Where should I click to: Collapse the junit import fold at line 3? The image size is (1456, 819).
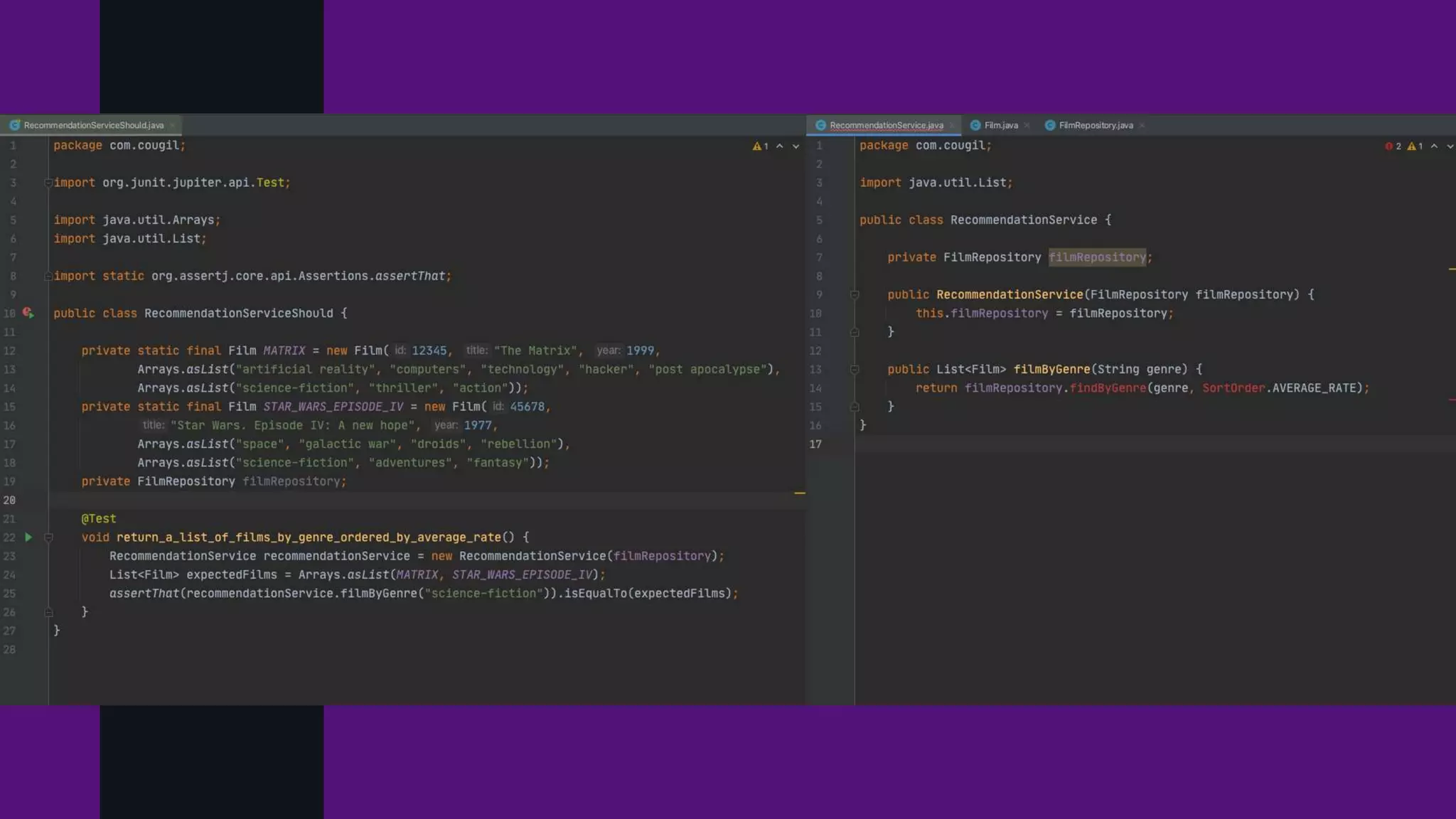pyautogui.click(x=48, y=183)
